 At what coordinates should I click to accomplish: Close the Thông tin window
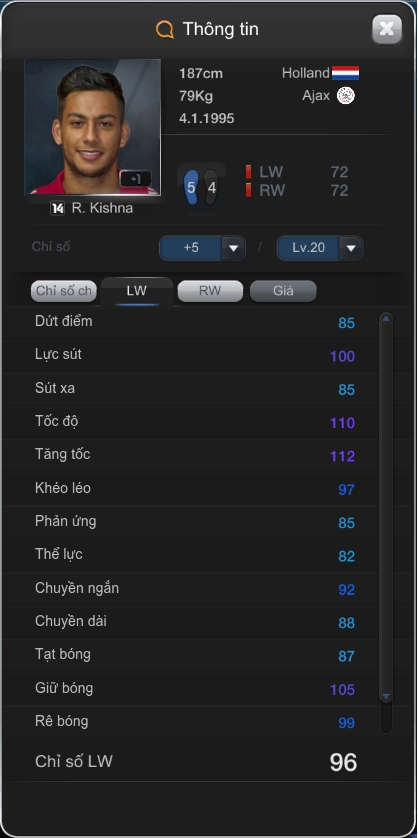click(x=386, y=29)
